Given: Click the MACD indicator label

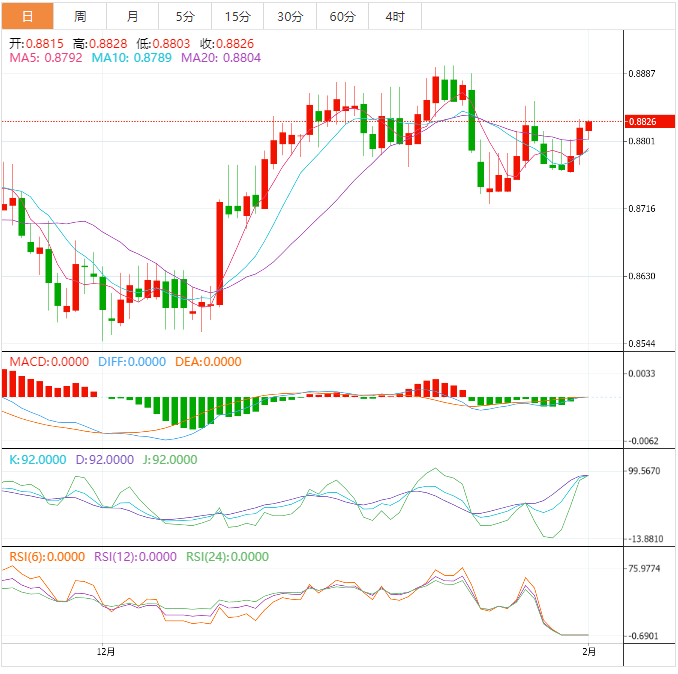Looking at the screenshot, I should pos(49,362).
